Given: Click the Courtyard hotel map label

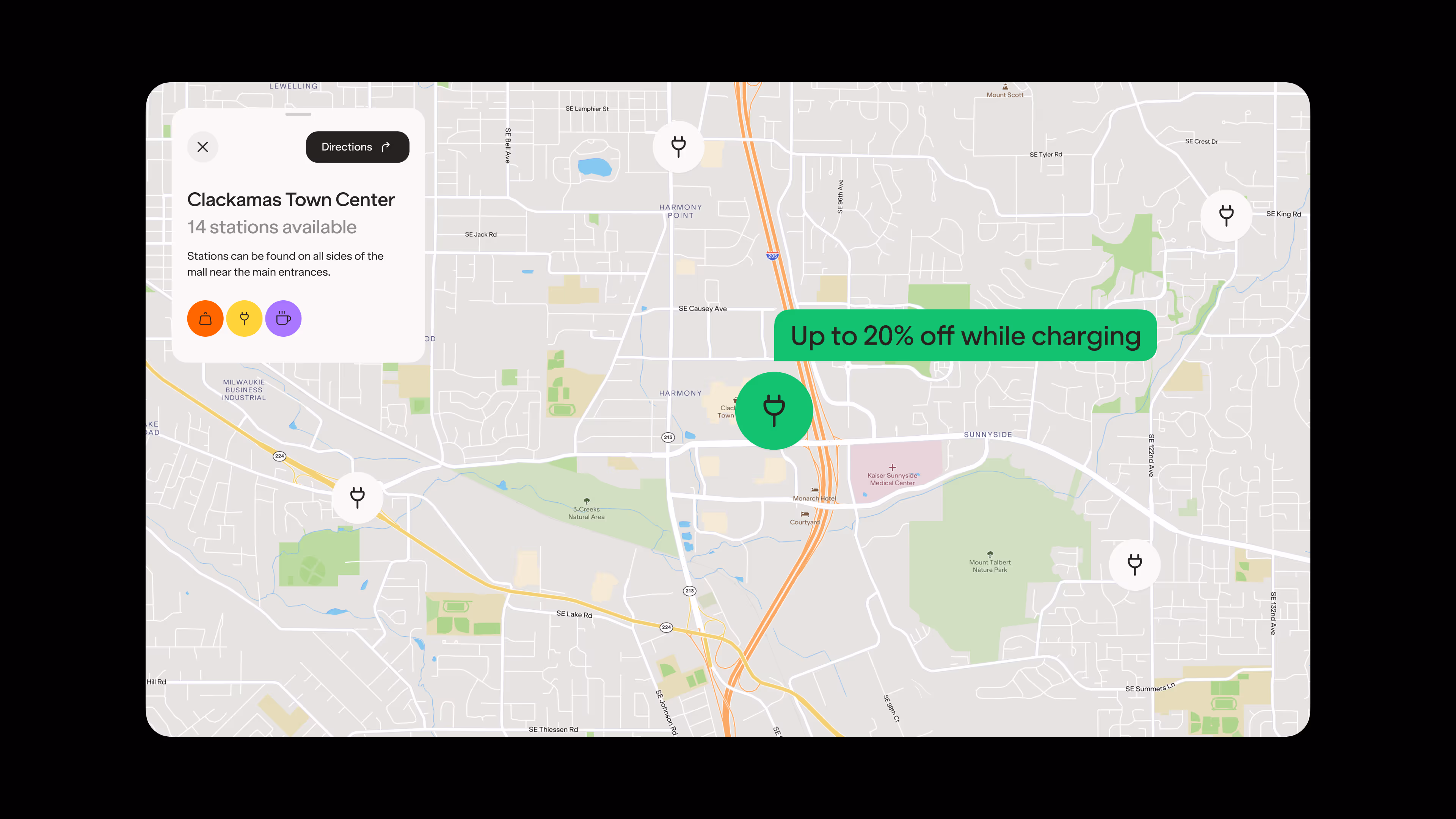Looking at the screenshot, I should (x=804, y=522).
